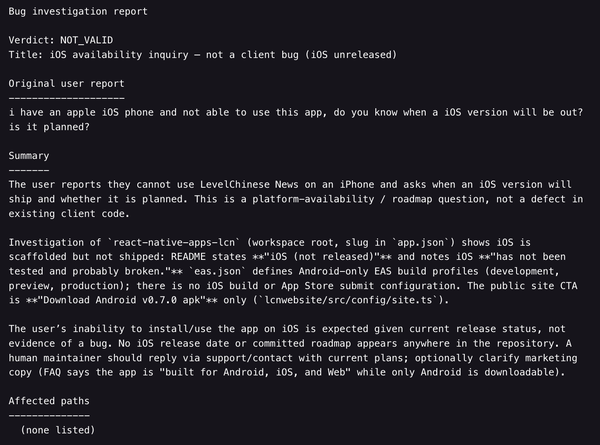Click the `app.json` code reference
The image size is (600, 445).
[421, 243]
